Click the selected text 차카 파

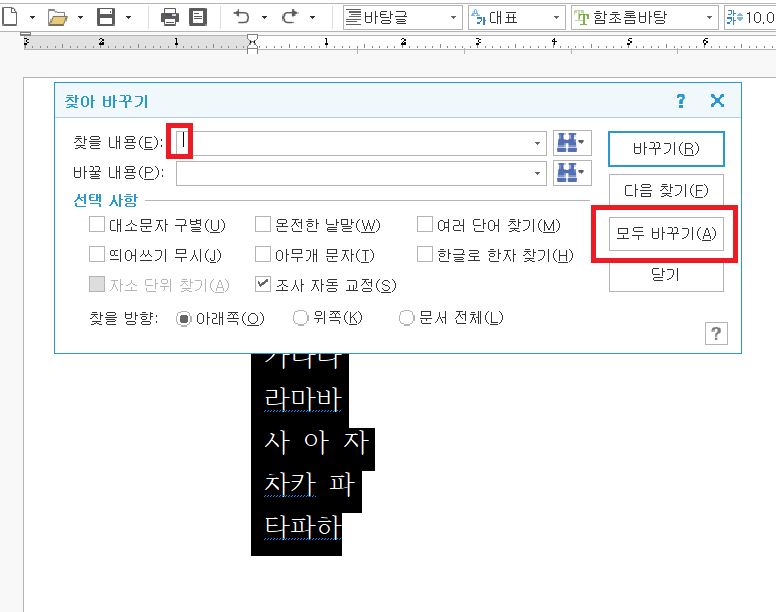(x=310, y=484)
